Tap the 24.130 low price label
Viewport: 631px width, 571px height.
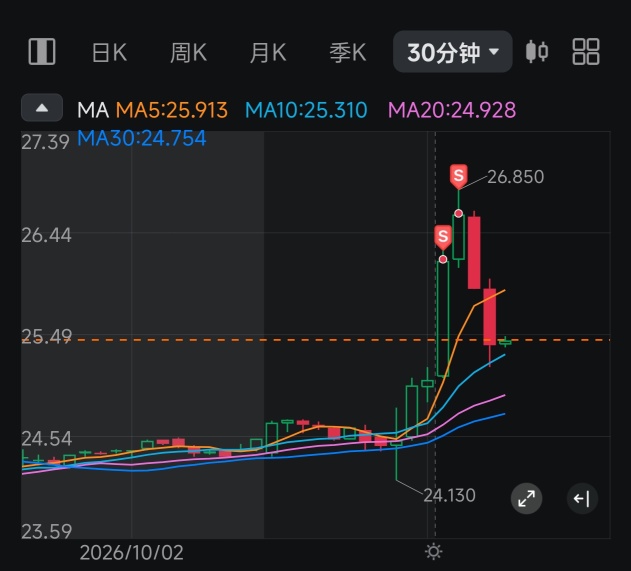pos(450,495)
